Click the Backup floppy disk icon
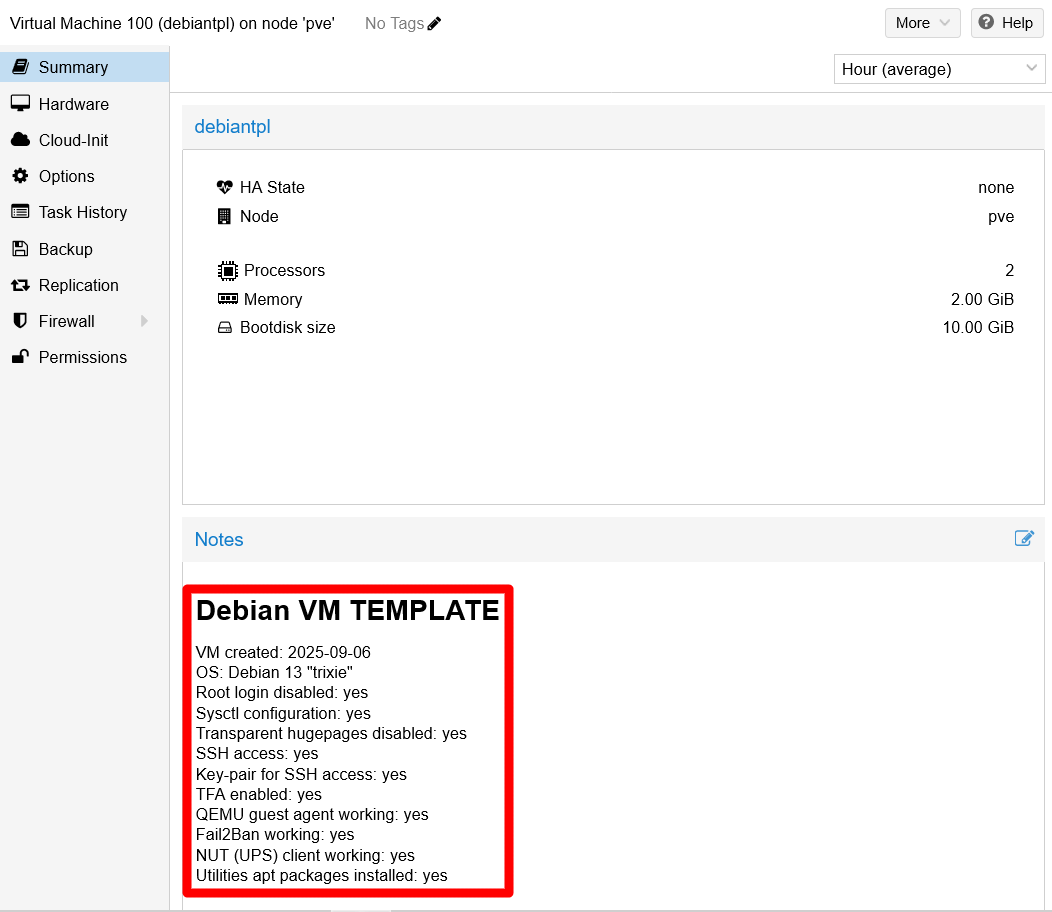 pos(21,249)
